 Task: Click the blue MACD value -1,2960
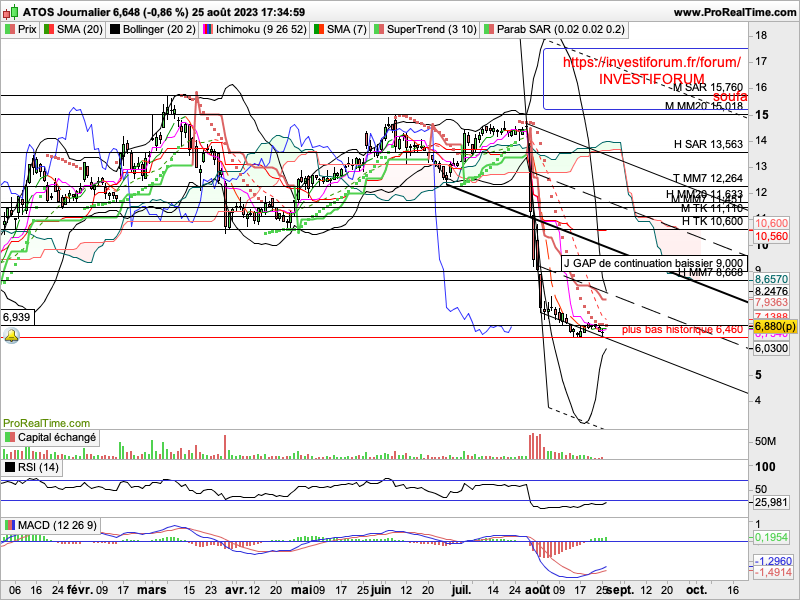[773, 560]
